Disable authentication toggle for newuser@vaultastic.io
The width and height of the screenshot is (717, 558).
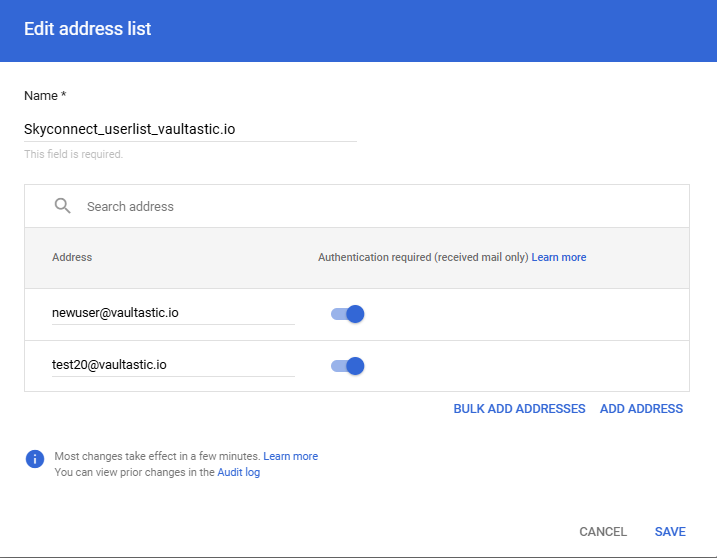pyautogui.click(x=348, y=314)
